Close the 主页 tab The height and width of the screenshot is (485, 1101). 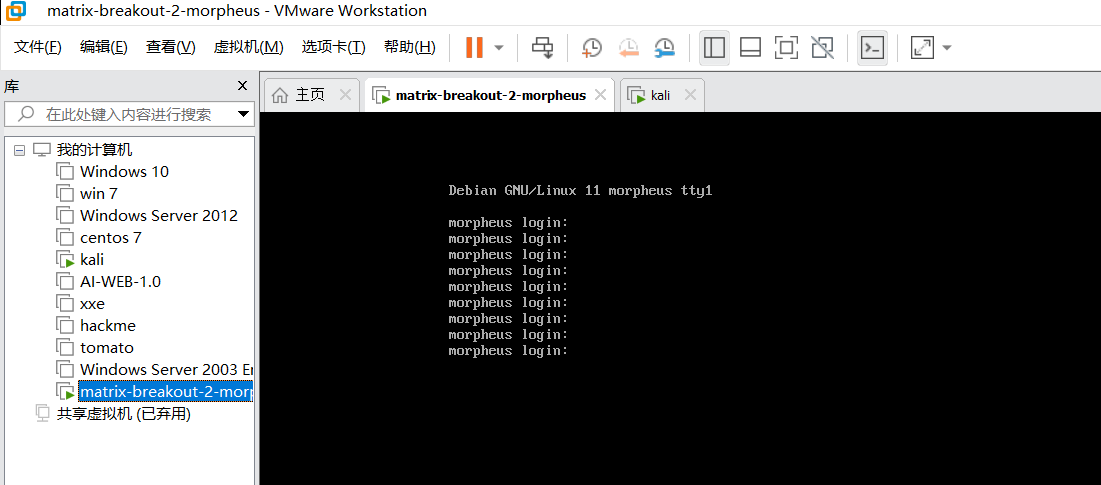pyautogui.click(x=345, y=95)
